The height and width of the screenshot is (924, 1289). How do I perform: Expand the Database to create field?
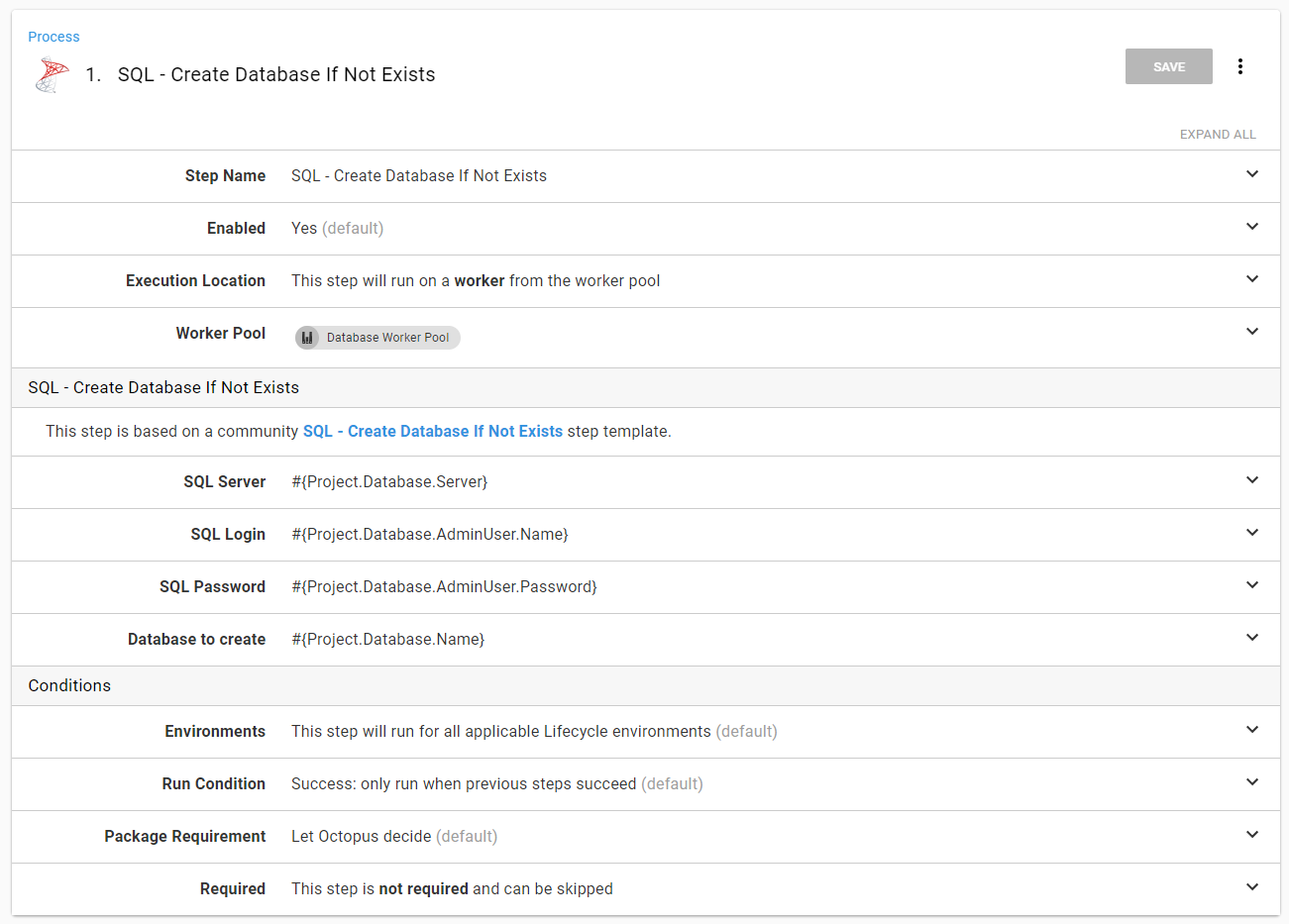tap(1251, 638)
